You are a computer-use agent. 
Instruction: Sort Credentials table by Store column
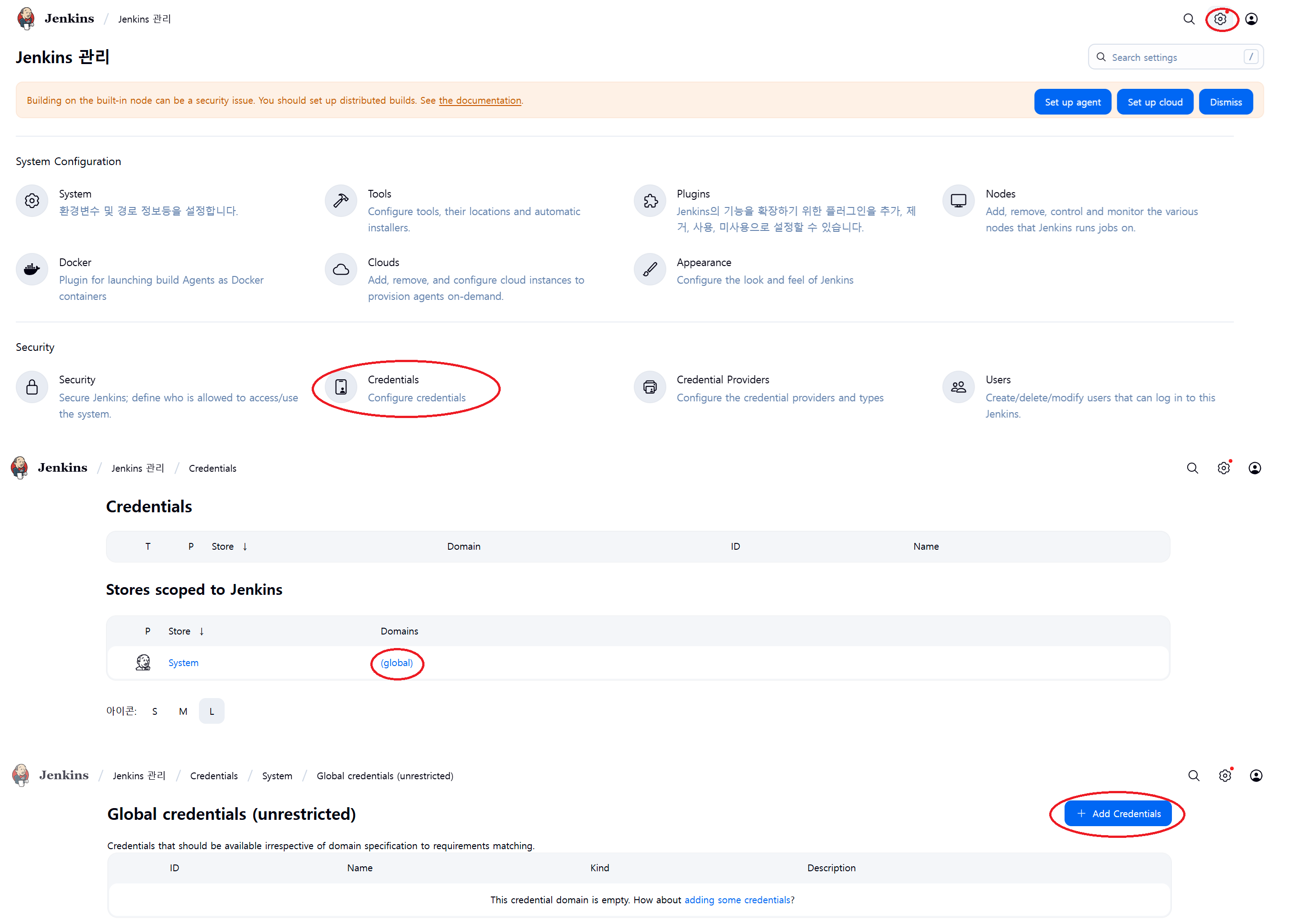(229, 546)
